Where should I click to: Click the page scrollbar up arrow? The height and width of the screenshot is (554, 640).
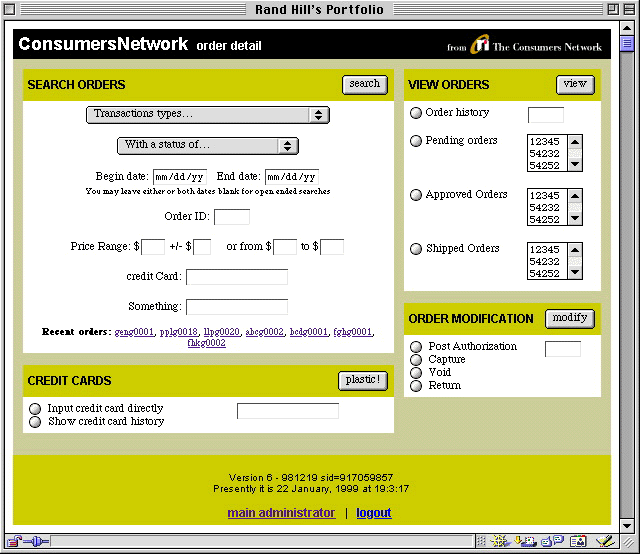(x=627, y=28)
